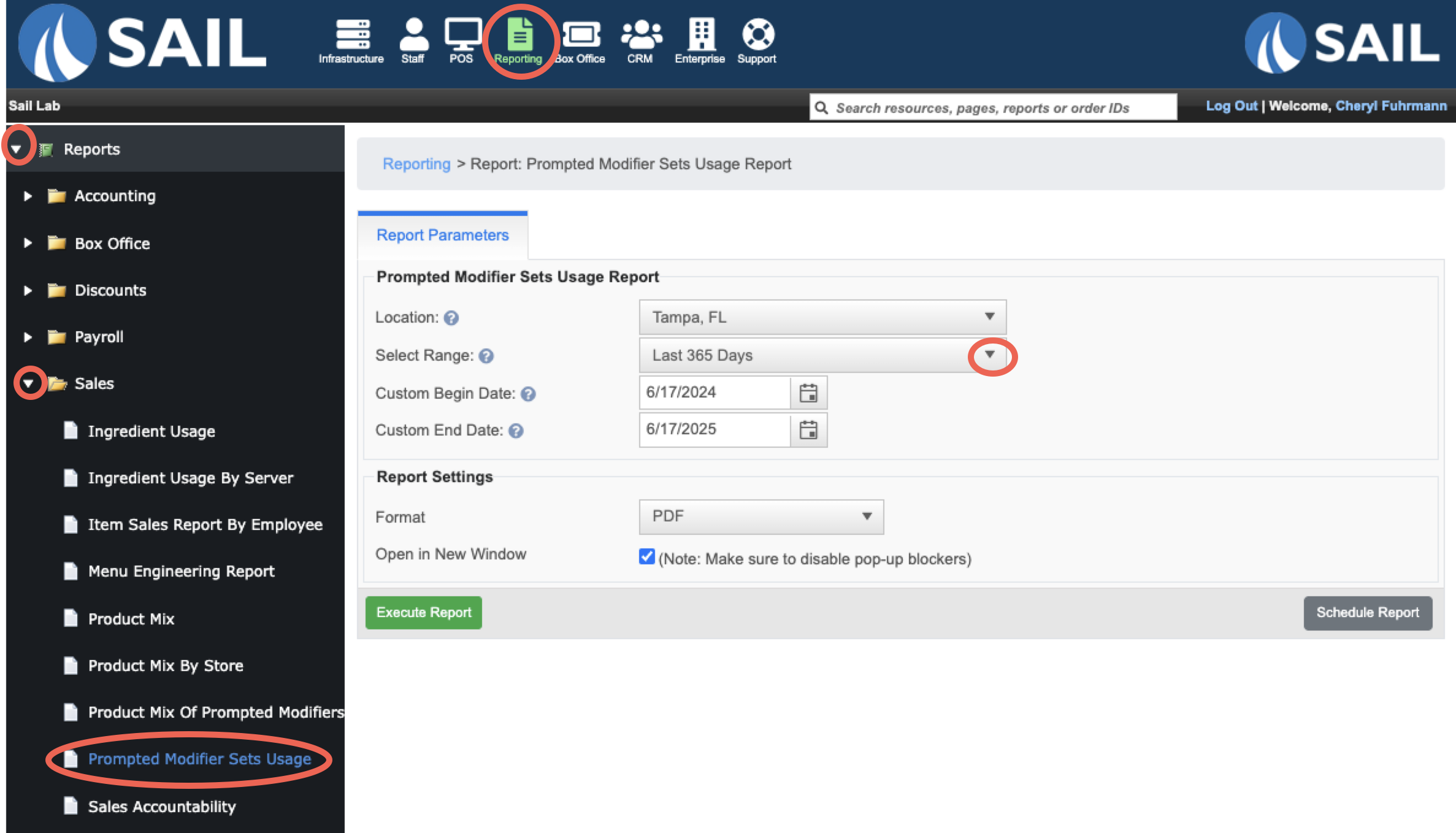The image size is (1456, 833).
Task: Open the Location dropdown showing Tampa, FL
Action: 822,317
